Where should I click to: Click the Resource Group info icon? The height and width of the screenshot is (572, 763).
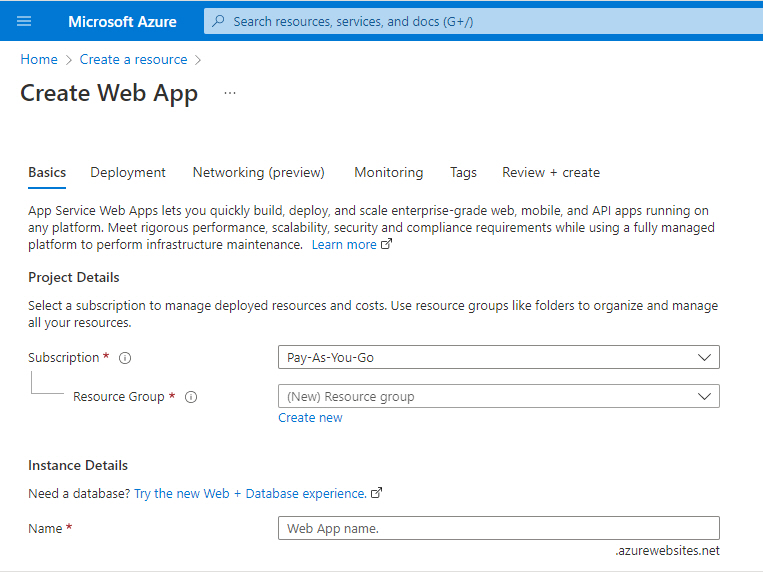(191, 397)
